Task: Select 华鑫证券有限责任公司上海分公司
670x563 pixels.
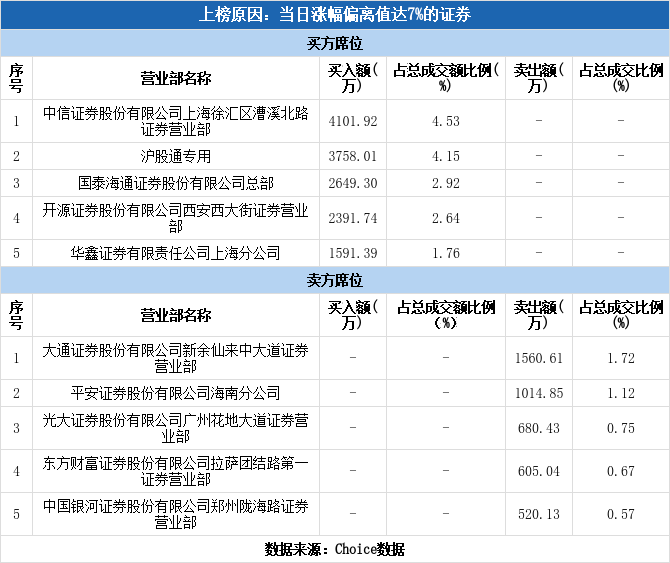Action: (176, 253)
